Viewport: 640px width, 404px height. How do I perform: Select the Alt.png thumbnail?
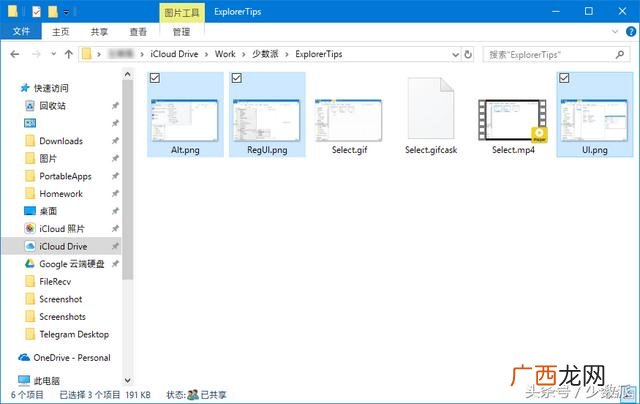185,120
